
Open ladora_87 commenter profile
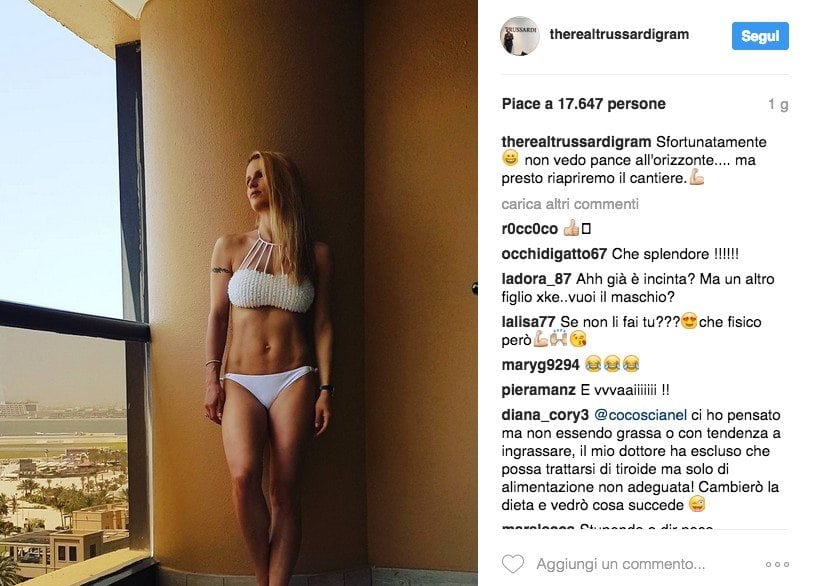click(x=536, y=279)
